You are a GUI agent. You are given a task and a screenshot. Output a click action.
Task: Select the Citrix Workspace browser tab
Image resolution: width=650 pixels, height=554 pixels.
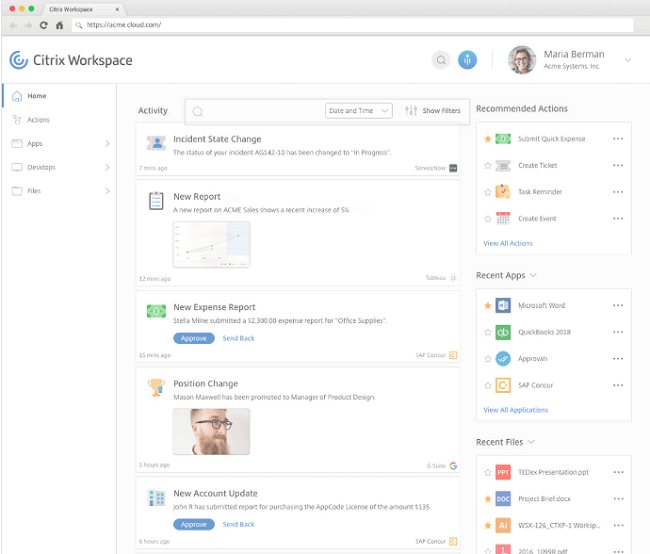click(x=82, y=9)
